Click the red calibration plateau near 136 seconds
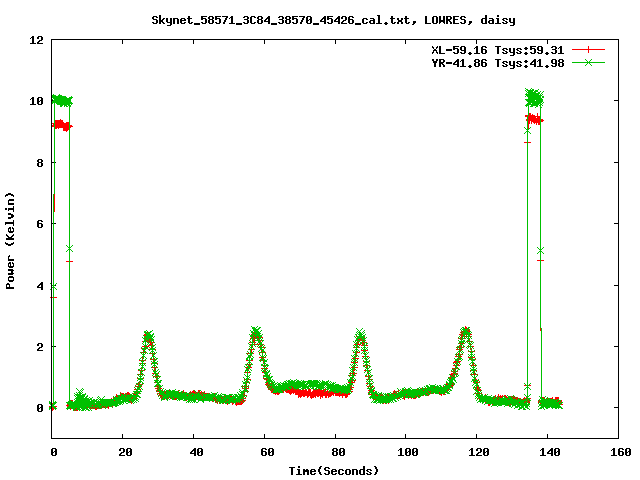This screenshot has width=640, height=480. coord(534,119)
